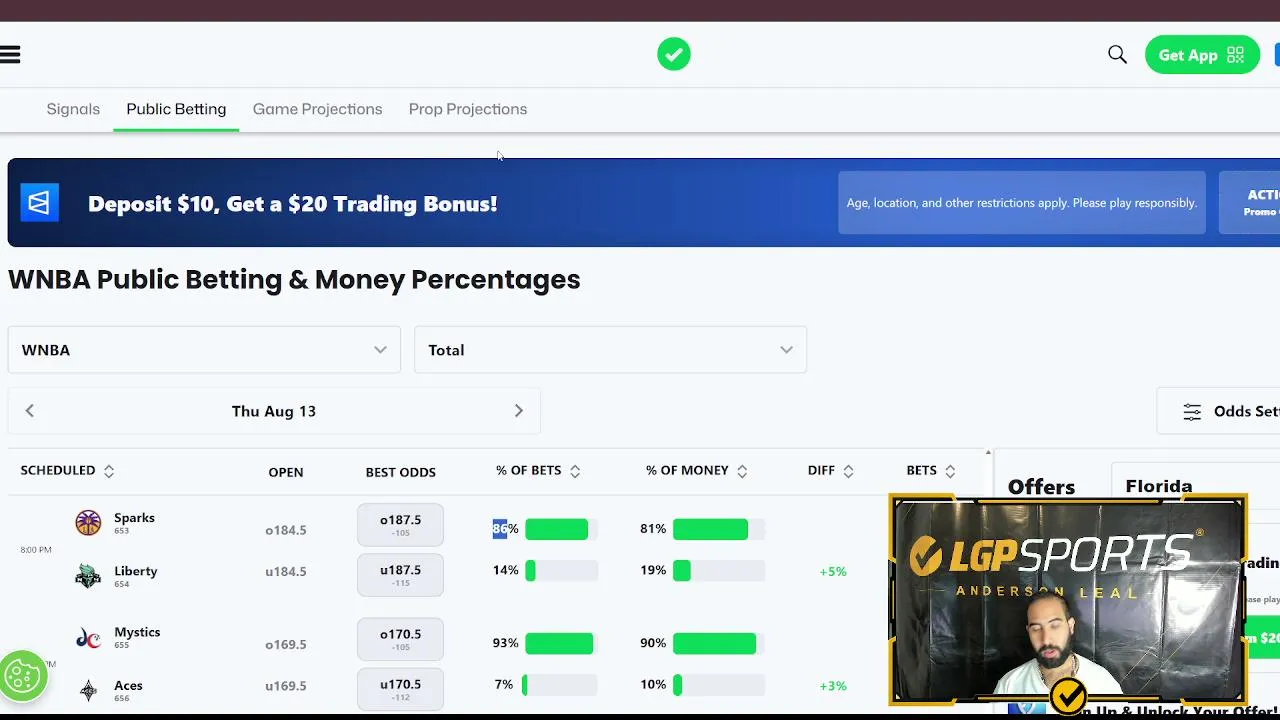Open the cookie preferences icon
1280x720 pixels.
click(x=22, y=677)
